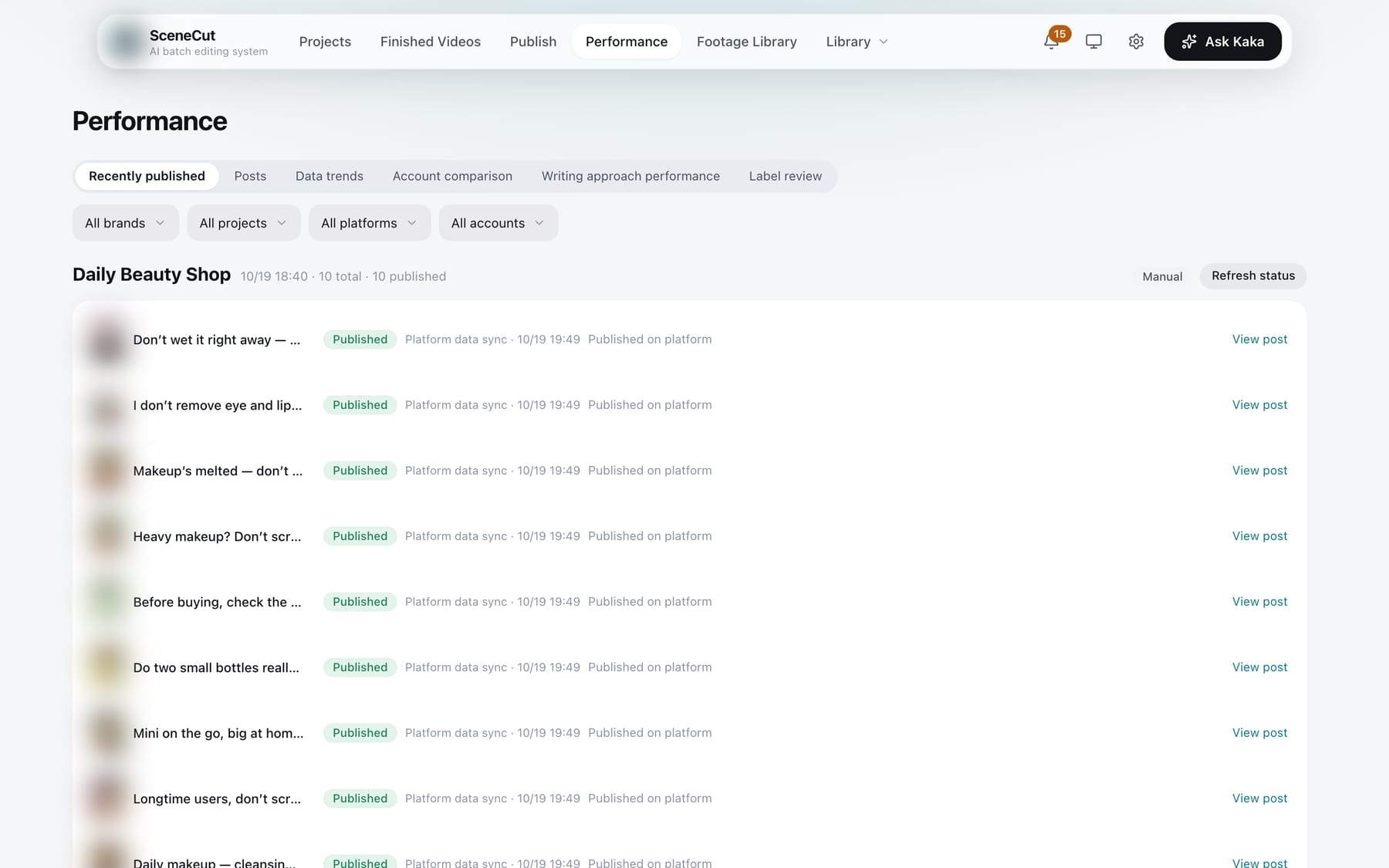The image size is (1389, 868).
Task: Open settings via the gear icon
Action: point(1136,42)
